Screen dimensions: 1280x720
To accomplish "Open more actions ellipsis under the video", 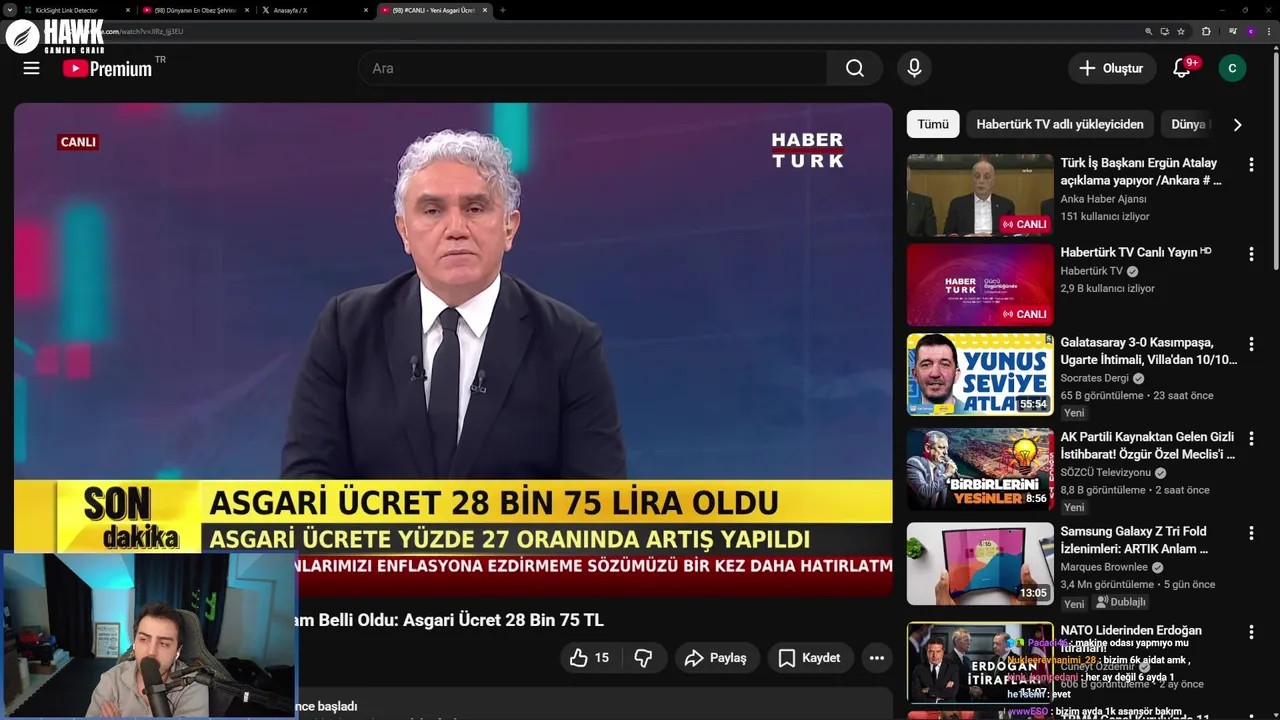I will pos(876,657).
